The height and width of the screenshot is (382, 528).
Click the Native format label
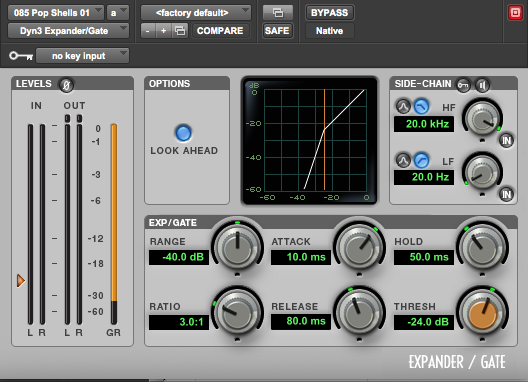click(x=329, y=31)
